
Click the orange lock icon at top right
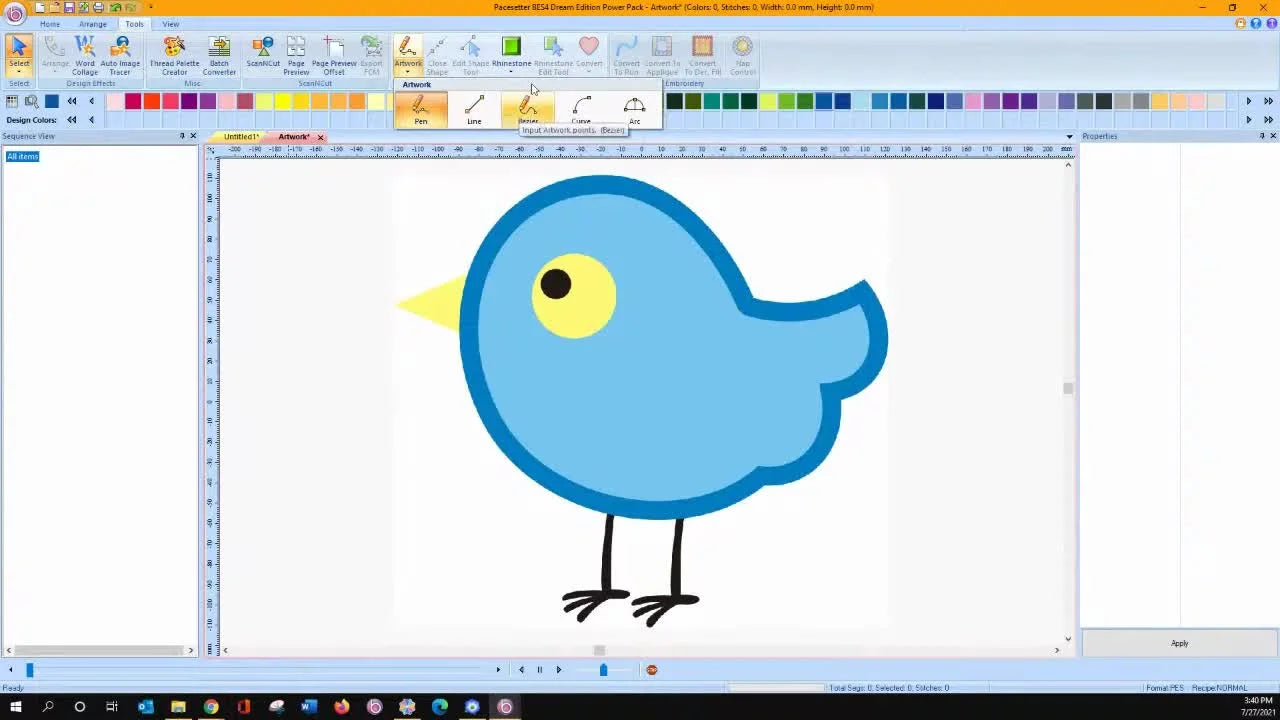(1241, 23)
